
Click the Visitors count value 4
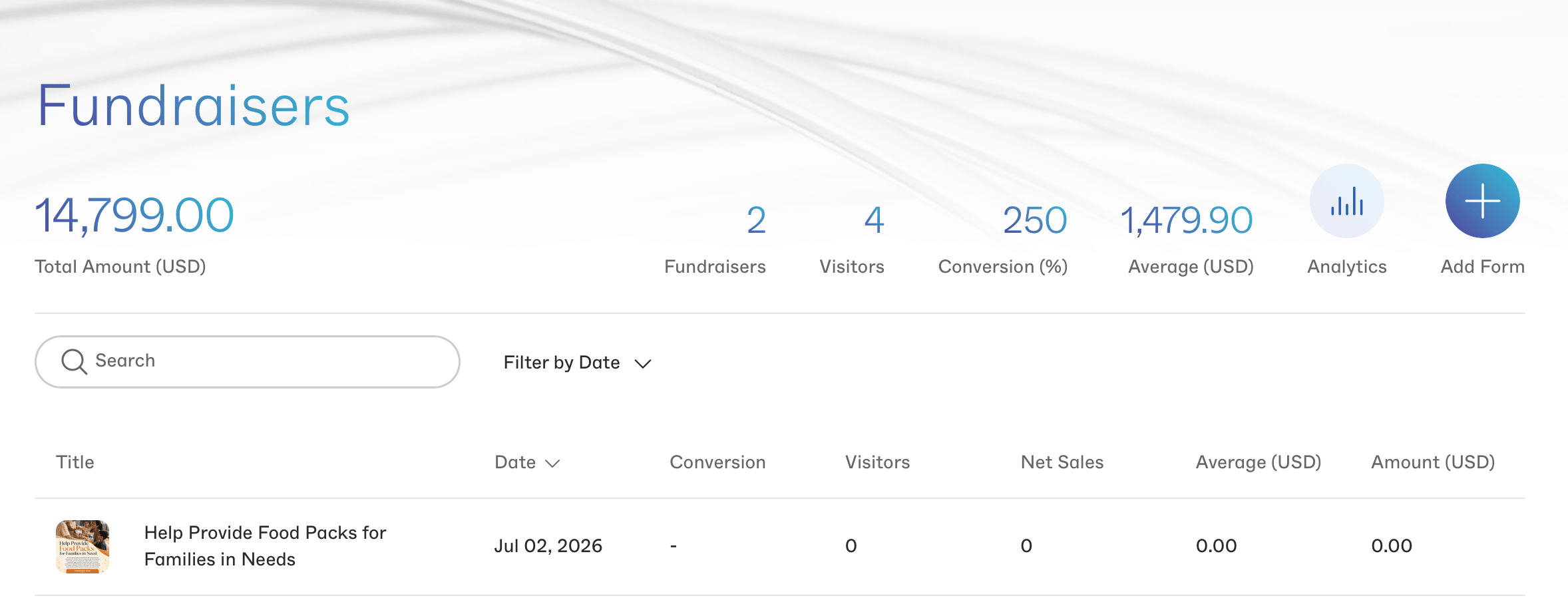tap(874, 220)
